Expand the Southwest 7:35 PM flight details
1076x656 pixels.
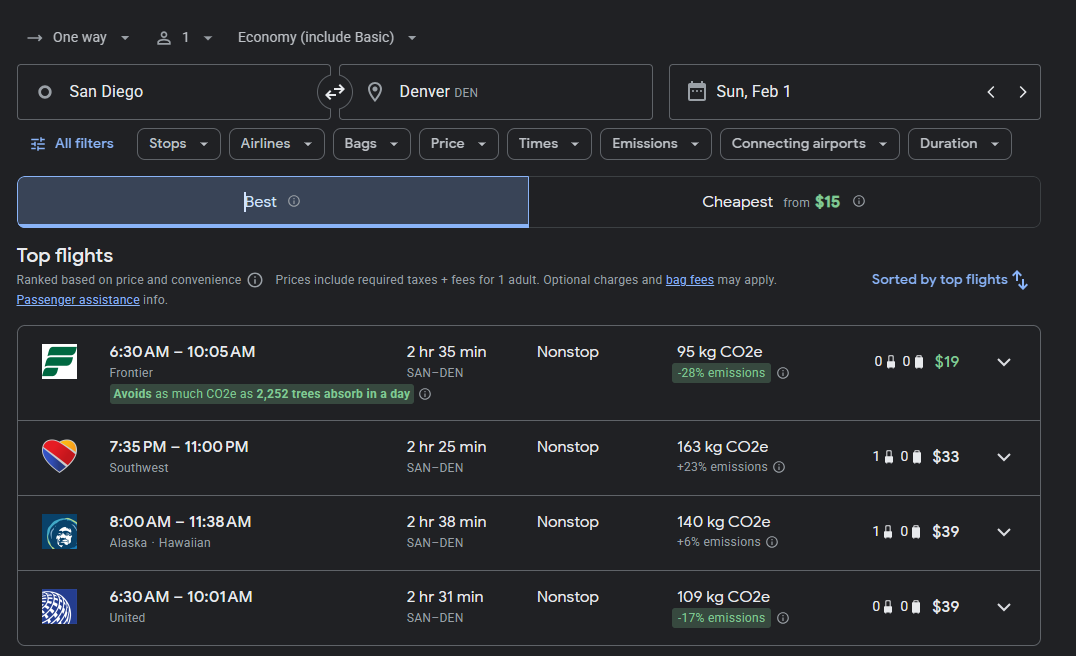(x=1004, y=457)
